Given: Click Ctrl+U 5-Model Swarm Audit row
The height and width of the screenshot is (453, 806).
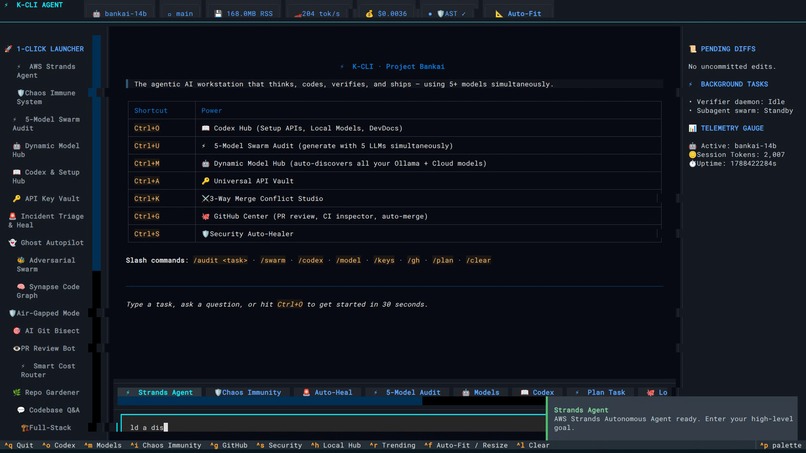Looking at the screenshot, I should pyautogui.click(x=394, y=146).
